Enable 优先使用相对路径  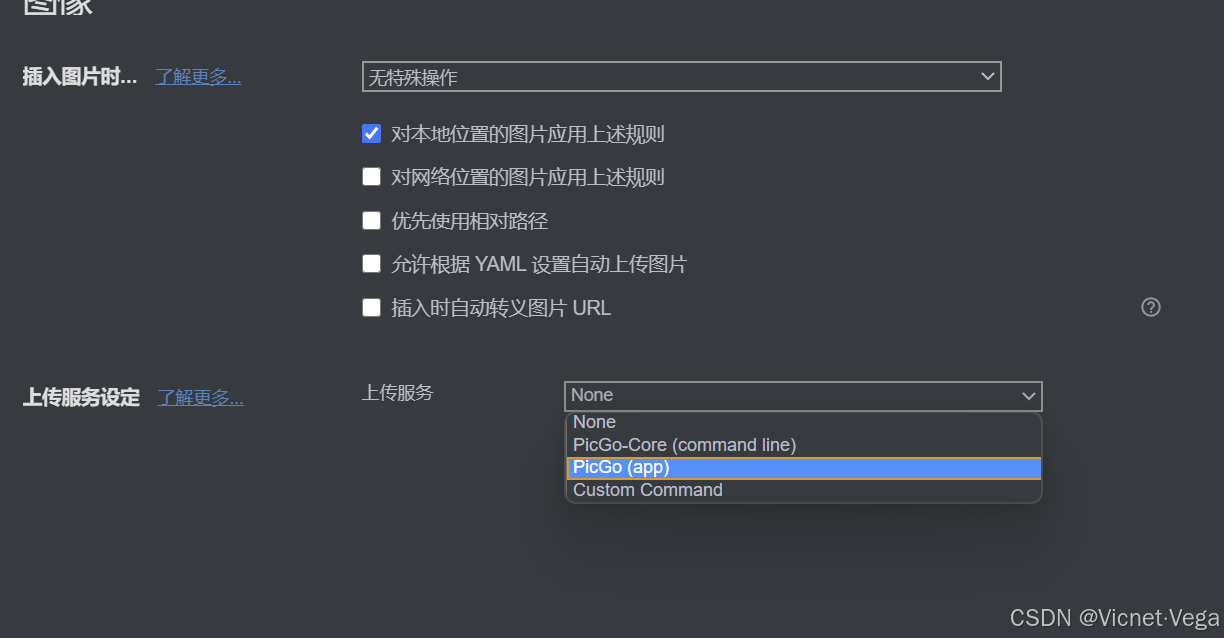coord(371,220)
